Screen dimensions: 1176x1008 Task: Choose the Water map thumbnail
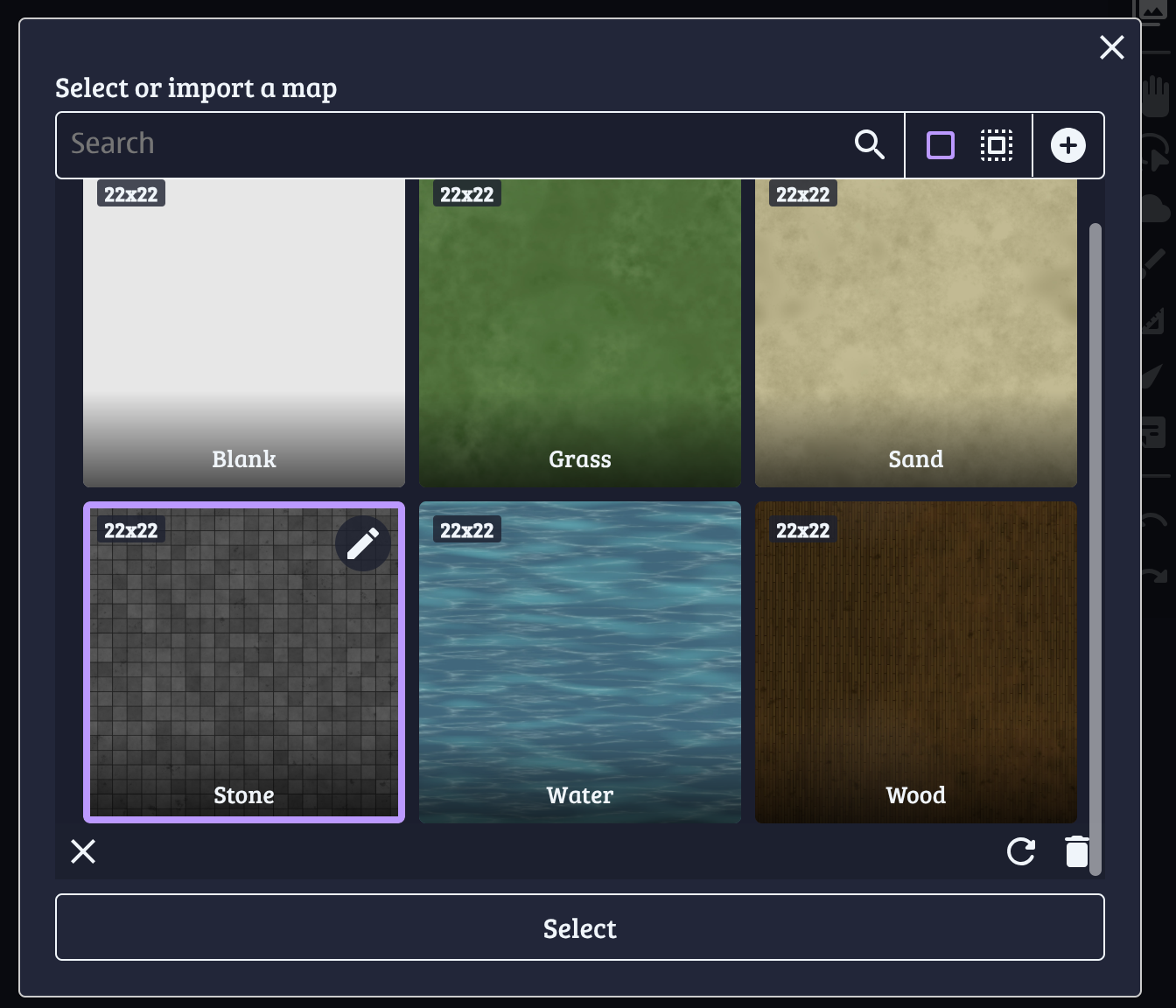579,661
